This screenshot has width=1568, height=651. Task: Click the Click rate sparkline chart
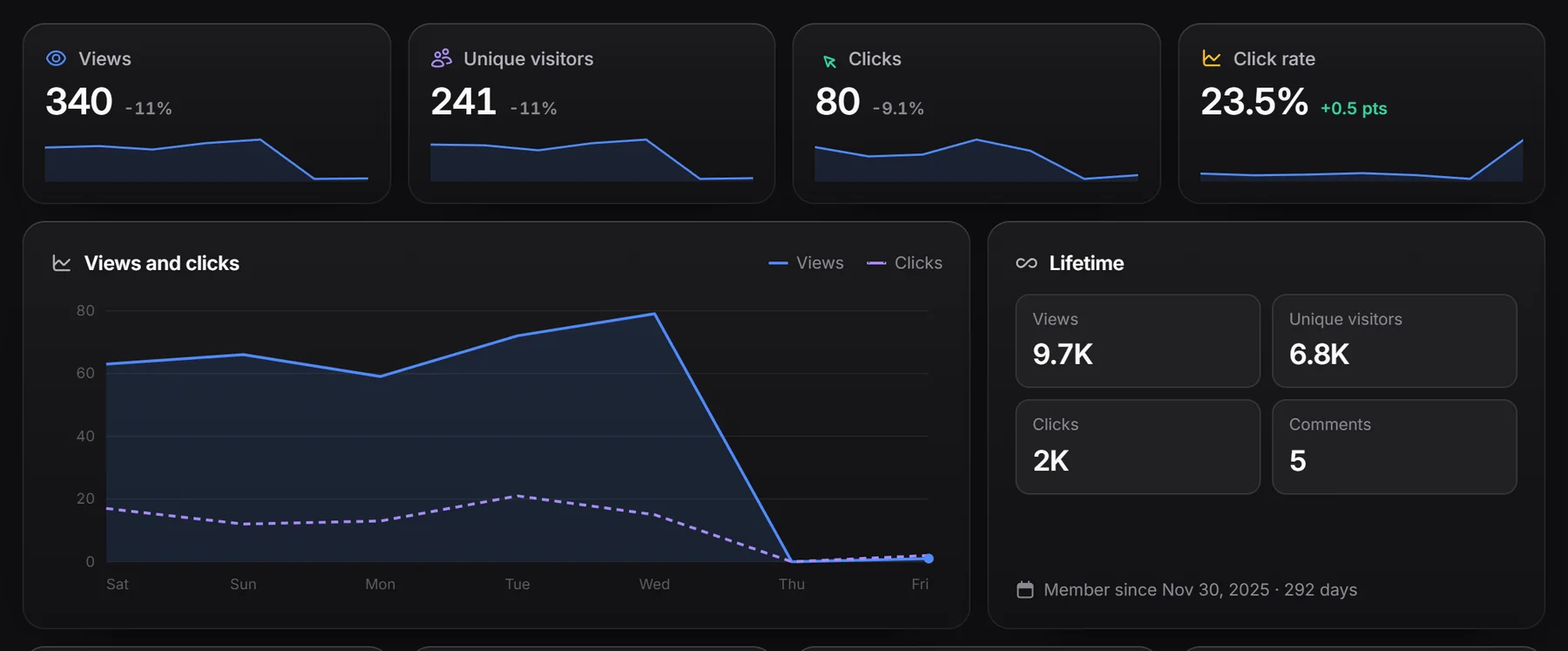[1362, 159]
